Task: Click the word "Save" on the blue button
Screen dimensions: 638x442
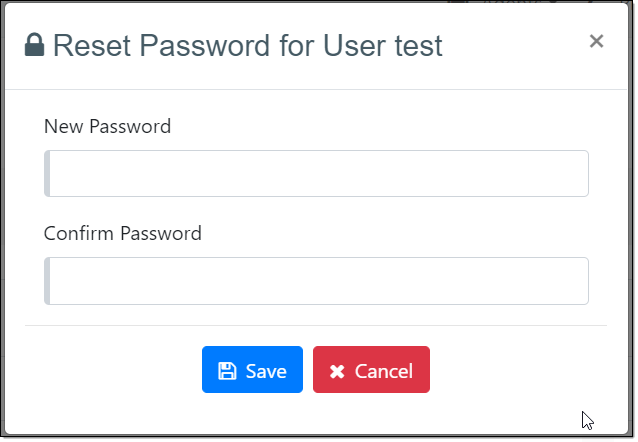Action: pyautogui.click(x=266, y=371)
